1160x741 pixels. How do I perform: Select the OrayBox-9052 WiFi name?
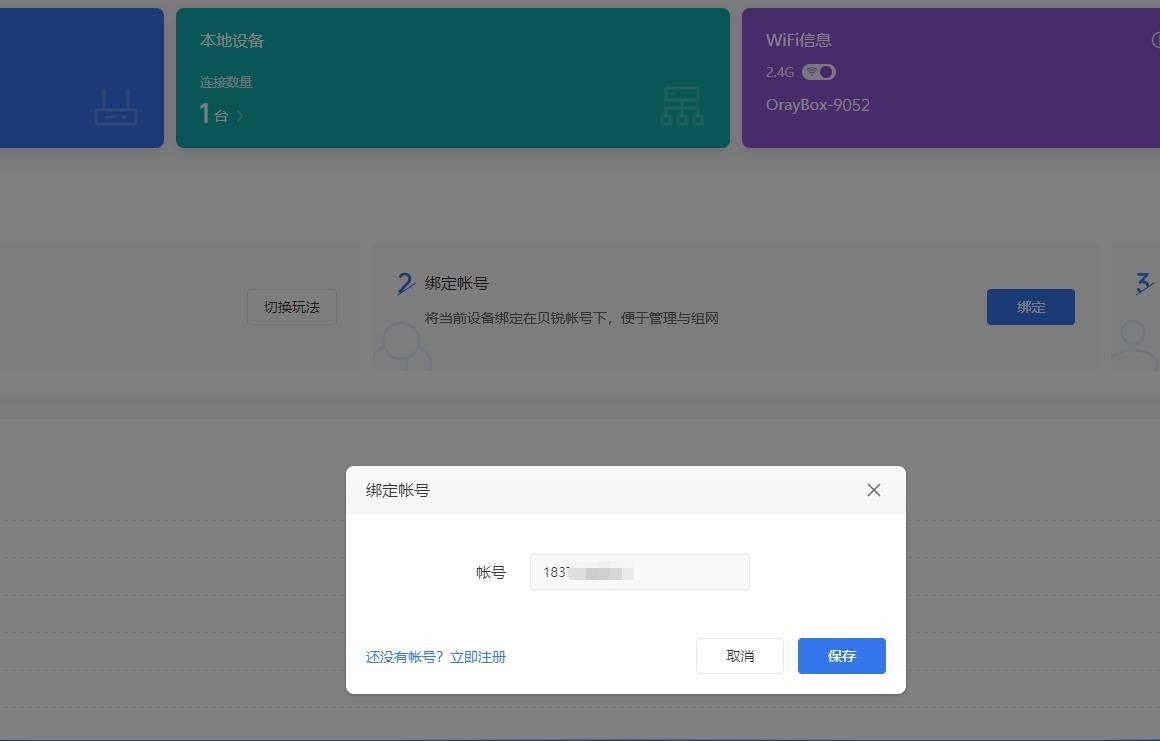(818, 105)
